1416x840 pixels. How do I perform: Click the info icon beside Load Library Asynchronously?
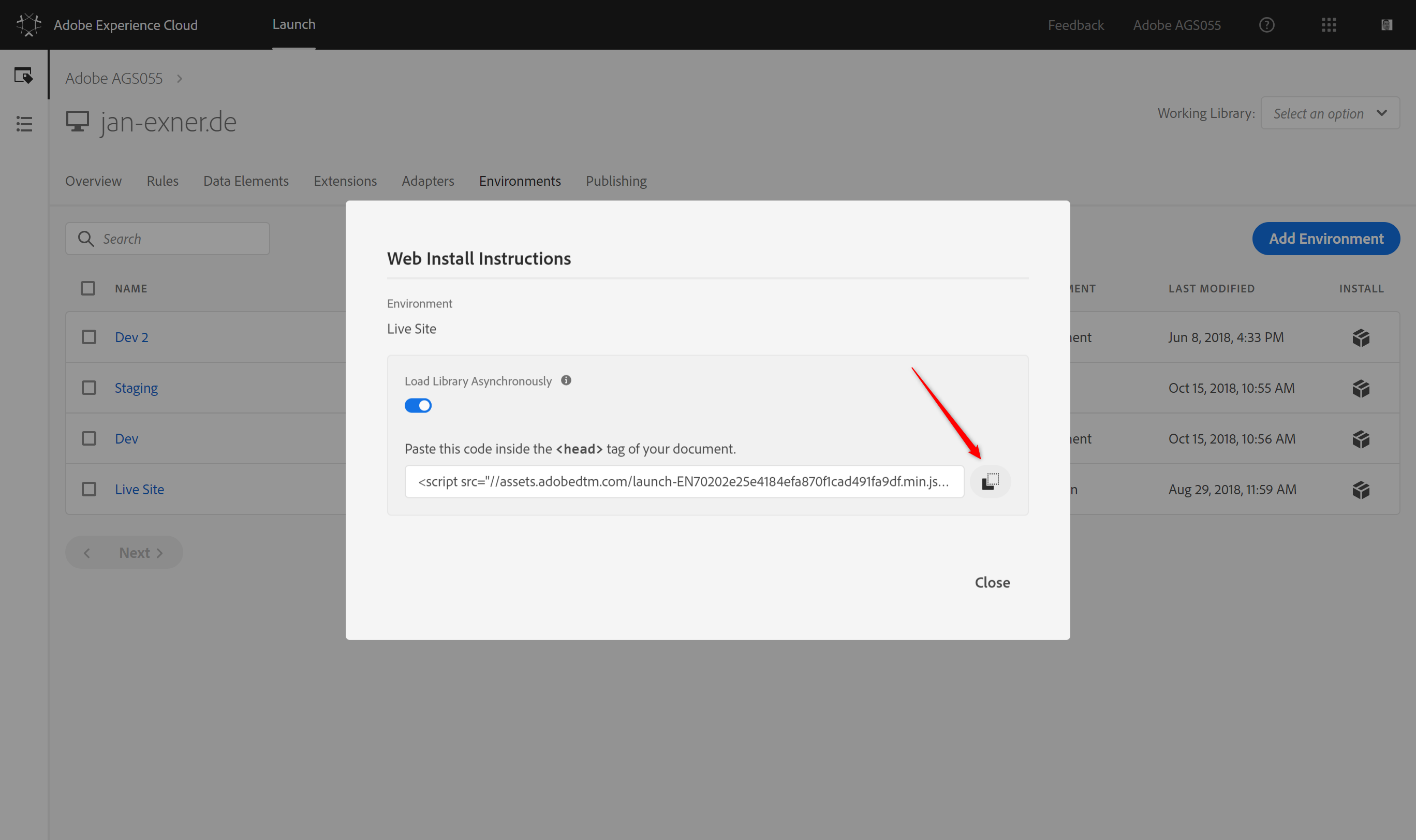pyautogui.click(x=565, y=380)
